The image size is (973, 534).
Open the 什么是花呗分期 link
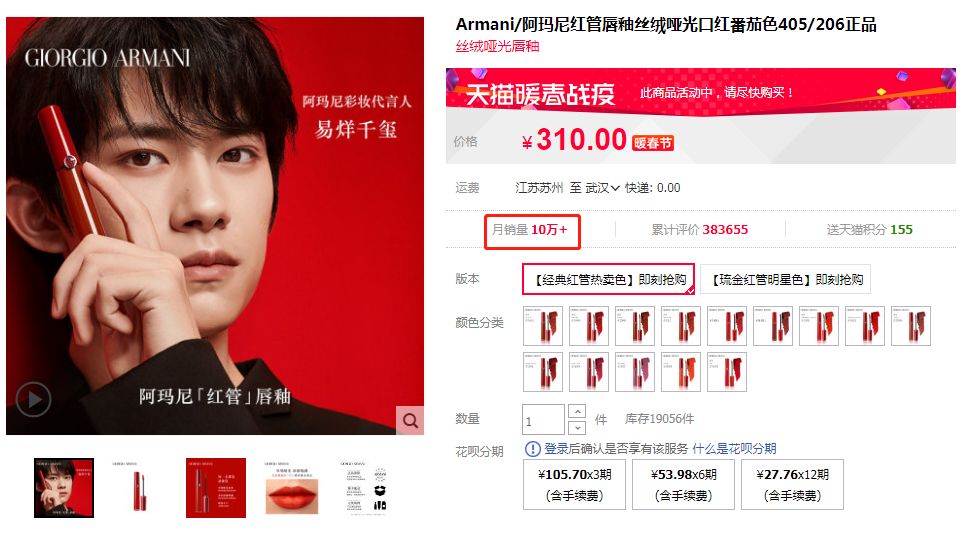click(x=734, y=448)
